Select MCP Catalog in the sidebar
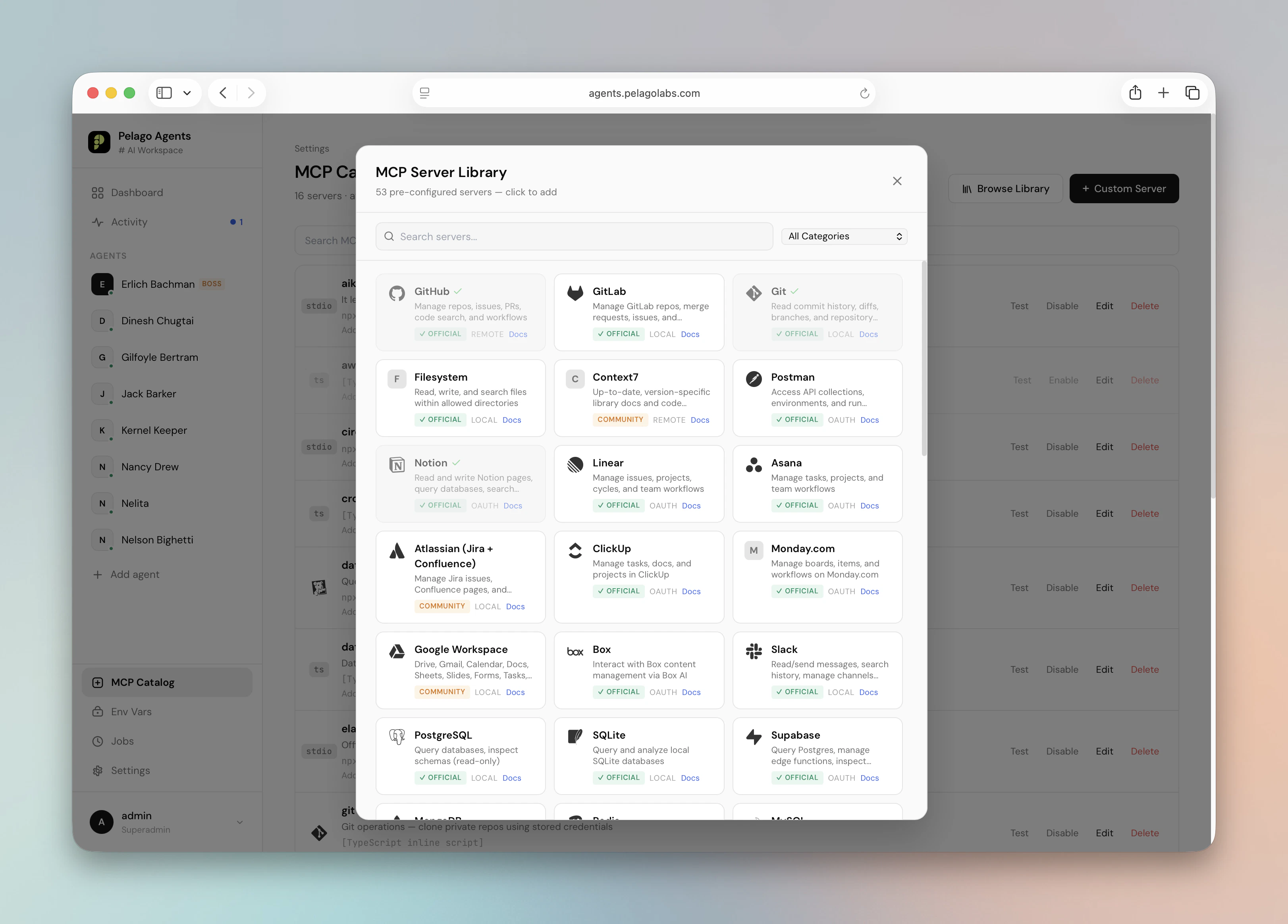Image resolution: width=1288 pixels, height=924 pixels. (168, 682)
